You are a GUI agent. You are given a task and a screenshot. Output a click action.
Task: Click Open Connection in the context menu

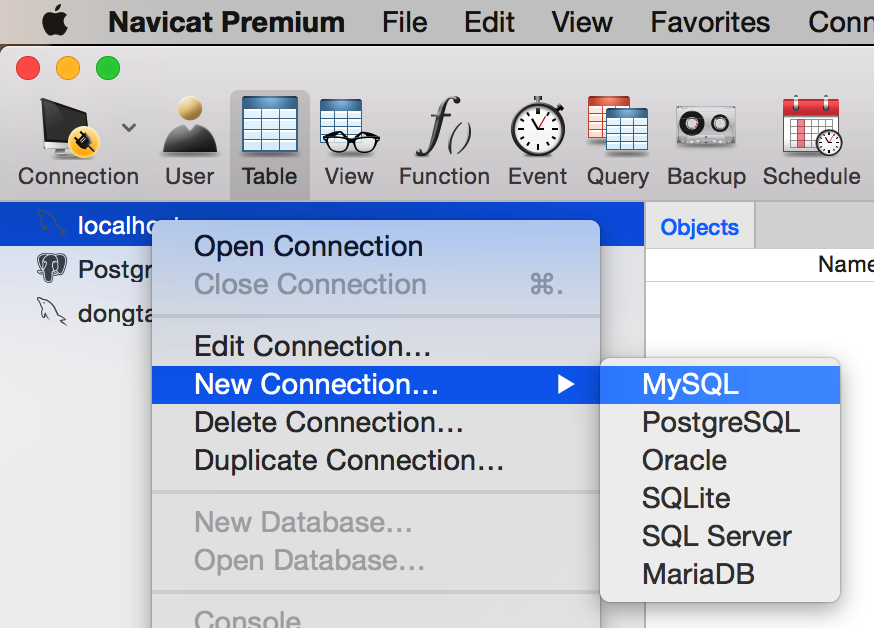click(x=306, y=246)
